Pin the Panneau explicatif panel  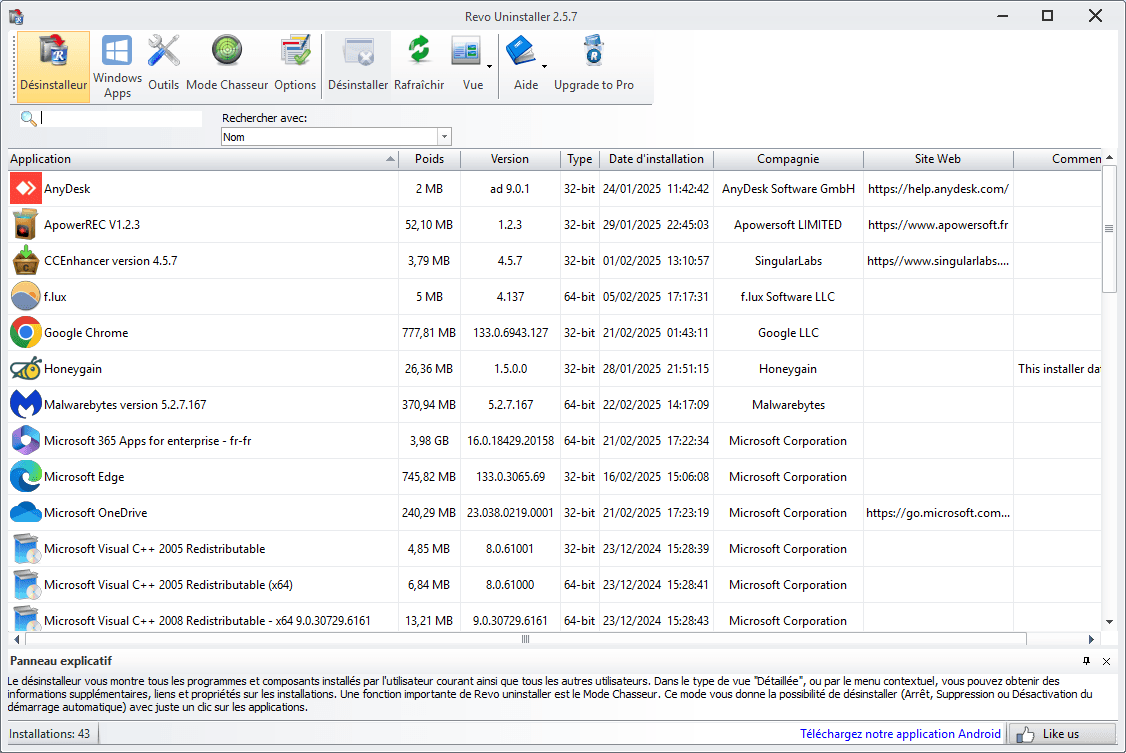1087,661
